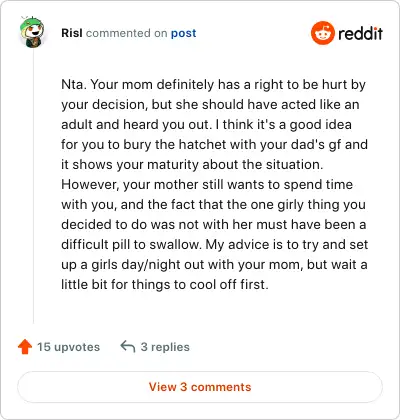Follow the blue "post" link
Viewport: 400px width, 420px height.
pyautogui.click(x=184, y=33)
